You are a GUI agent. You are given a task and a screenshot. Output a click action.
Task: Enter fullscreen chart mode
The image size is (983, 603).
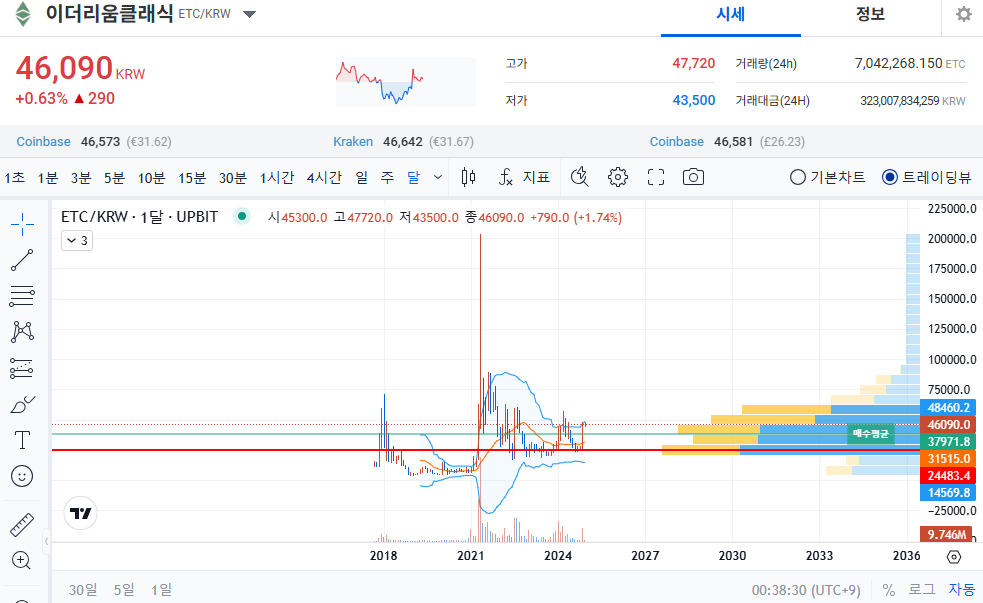[x=656, y=178]
